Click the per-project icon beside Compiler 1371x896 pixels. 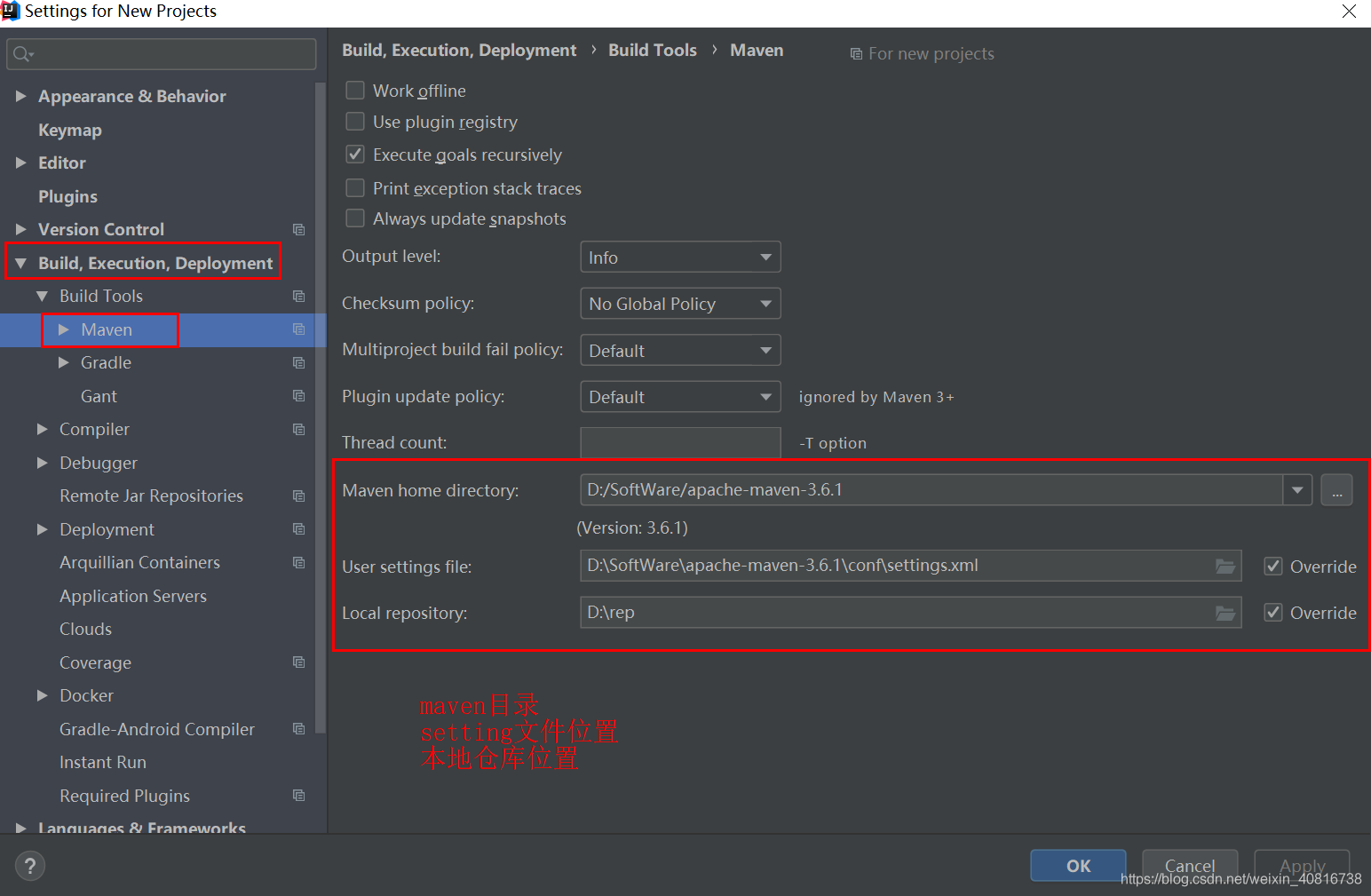click(298, 430)
